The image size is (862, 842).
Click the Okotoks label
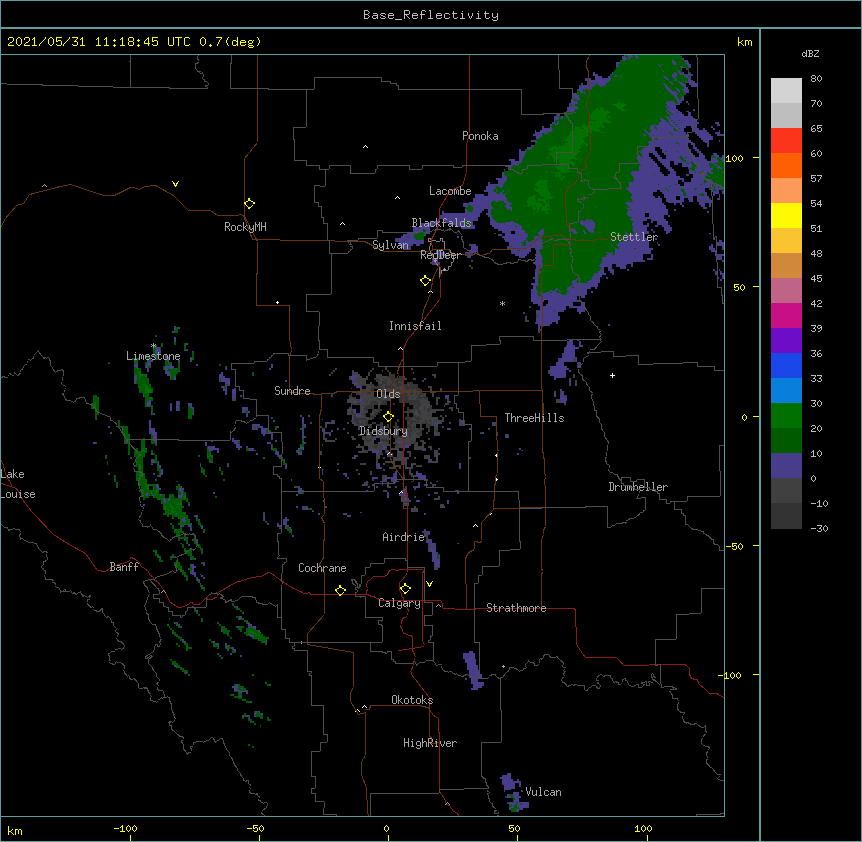412,700
